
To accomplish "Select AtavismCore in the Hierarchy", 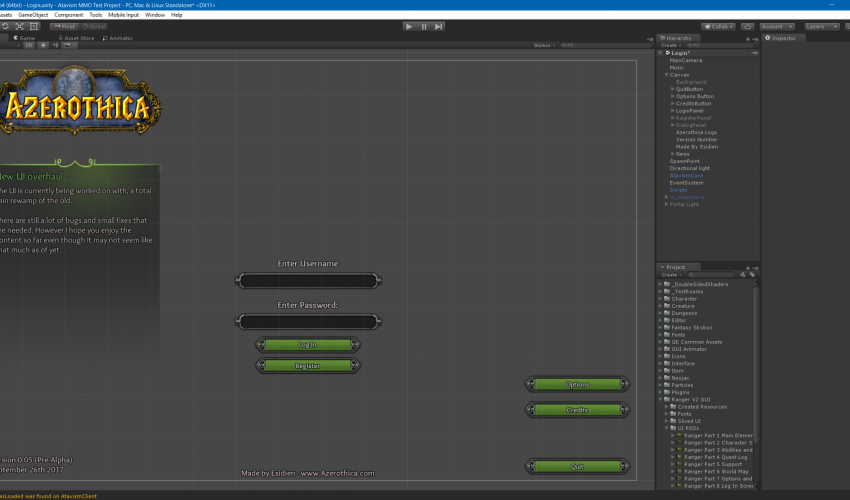I will pyautogui.click(x=686, y=176).
